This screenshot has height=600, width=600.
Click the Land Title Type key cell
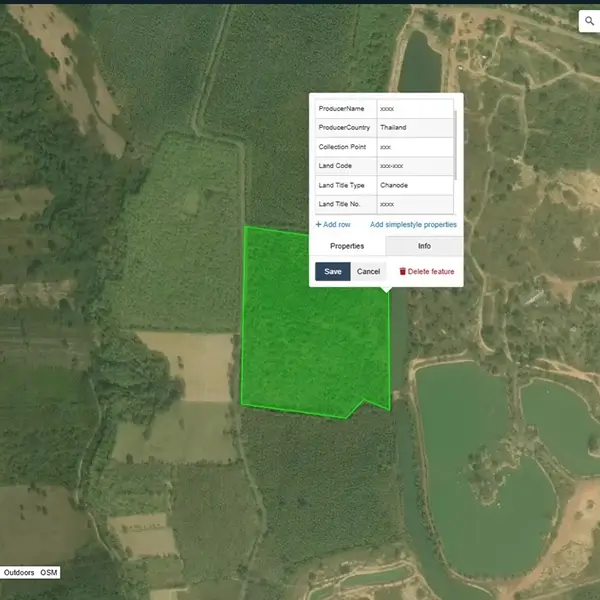[x=345, y=185]
